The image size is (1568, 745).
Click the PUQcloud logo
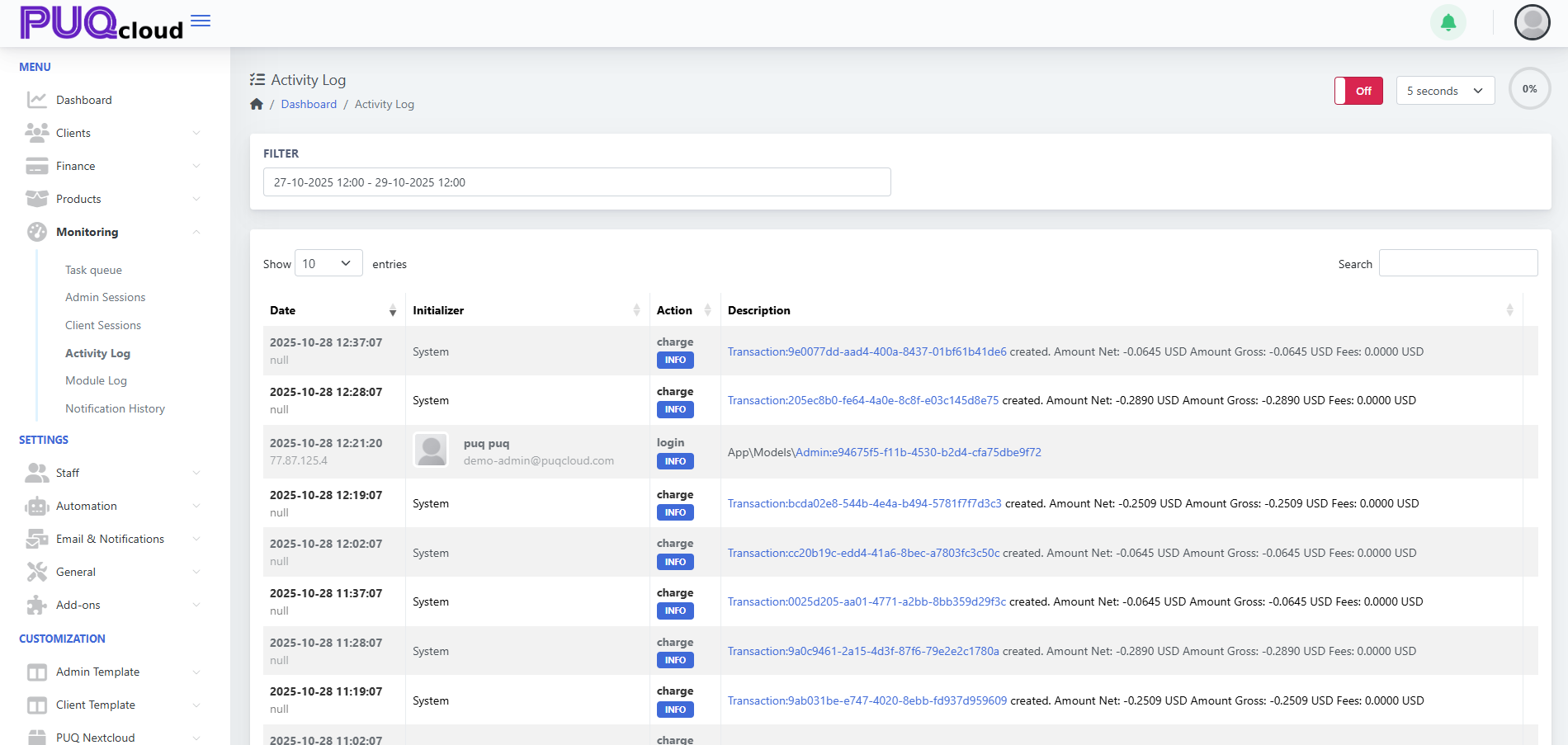102,23
